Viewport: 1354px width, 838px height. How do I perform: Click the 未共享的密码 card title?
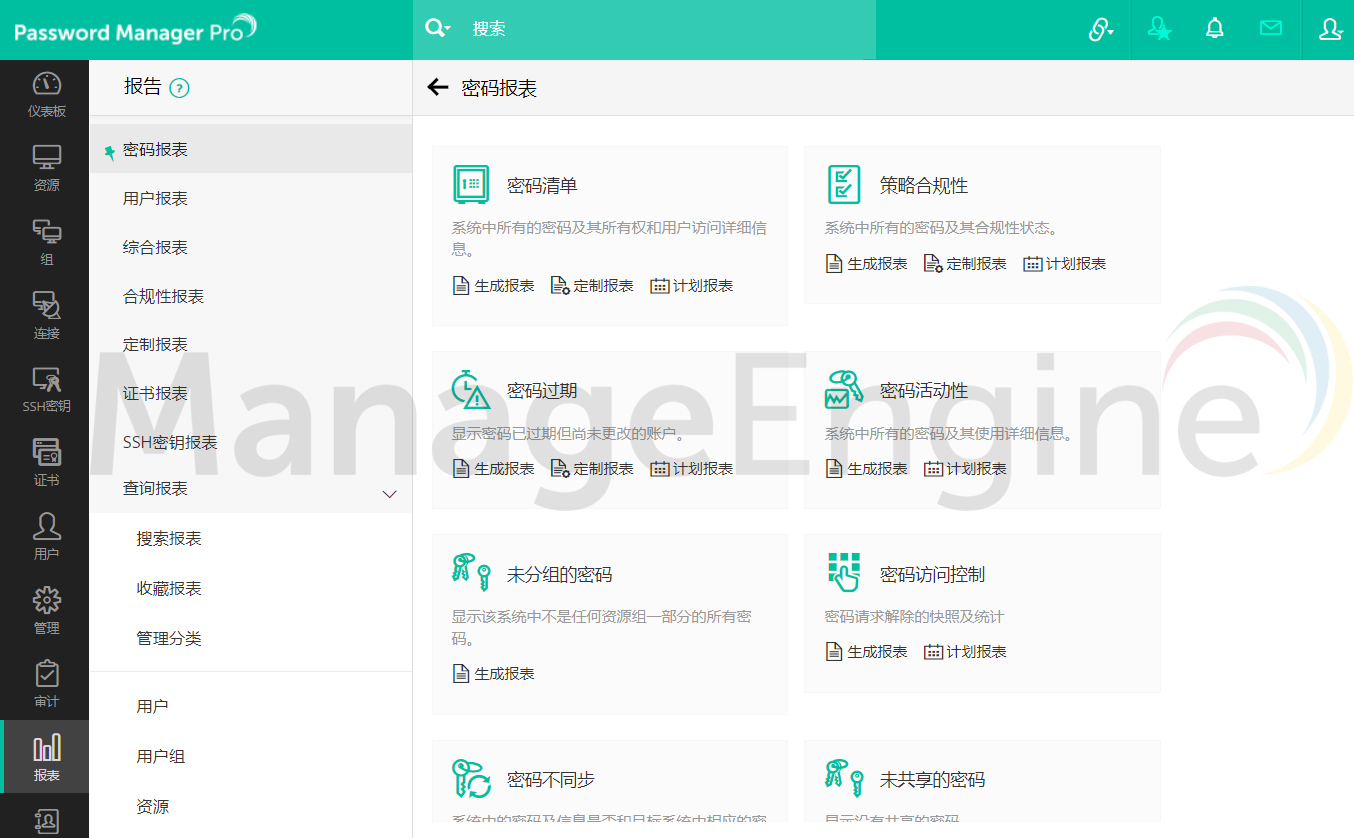point(933,779)
